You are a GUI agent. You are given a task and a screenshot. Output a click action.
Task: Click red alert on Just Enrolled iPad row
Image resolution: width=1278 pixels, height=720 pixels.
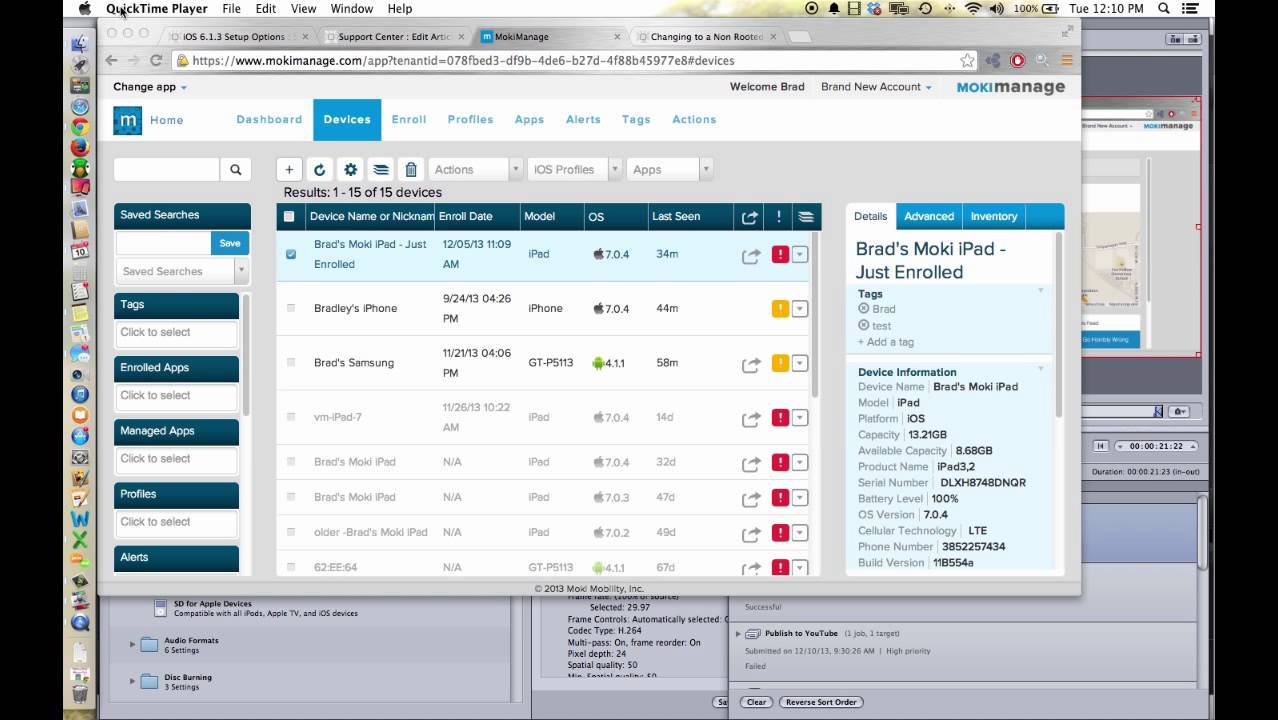click(x=780, y=255)
